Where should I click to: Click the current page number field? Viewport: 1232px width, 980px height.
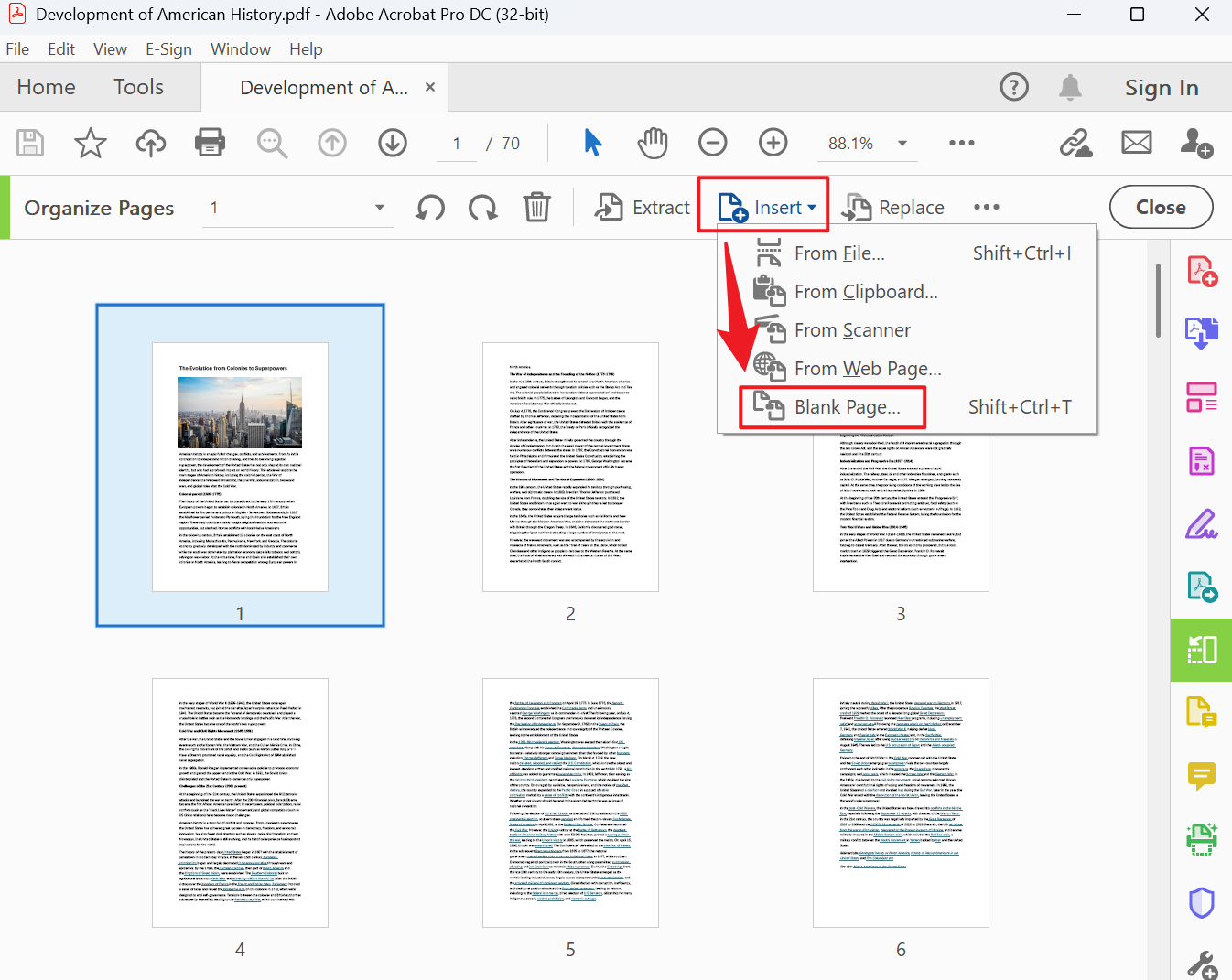457,144
